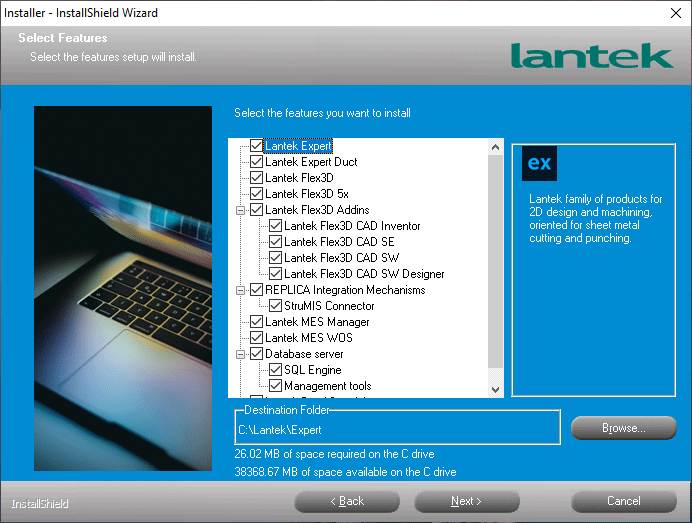Select Lantek Flex3D CAD SE label
Viewport: 692px width, 523px height.
coord(339,242)
